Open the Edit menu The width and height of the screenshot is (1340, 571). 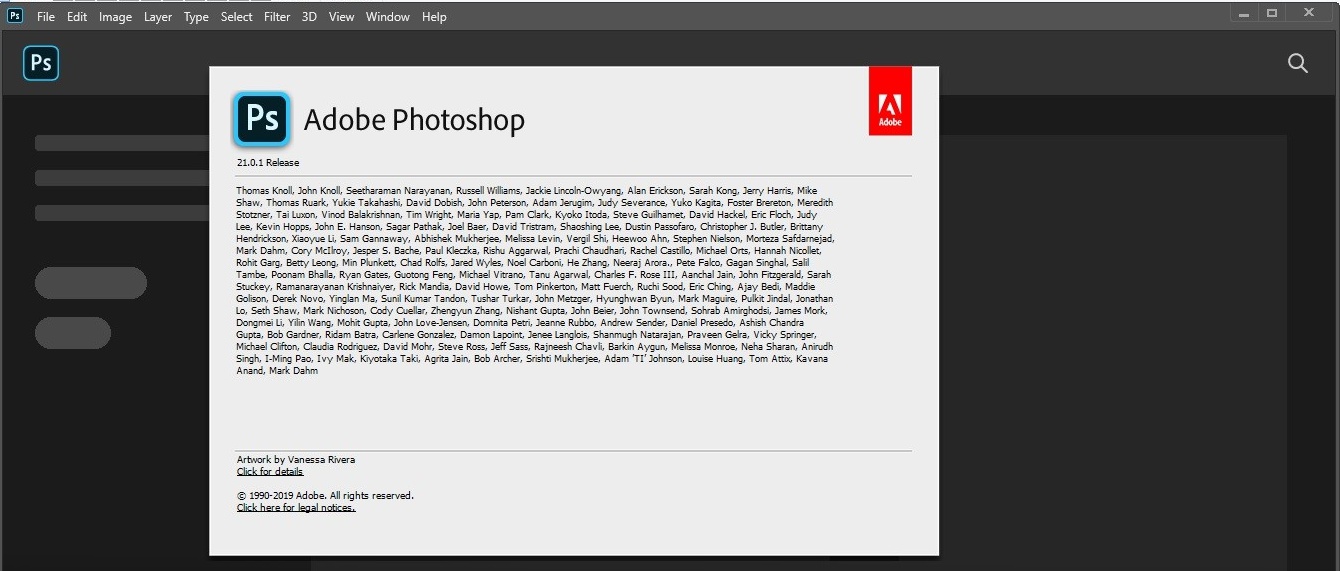pyautogui.click(x=77, y=17)
